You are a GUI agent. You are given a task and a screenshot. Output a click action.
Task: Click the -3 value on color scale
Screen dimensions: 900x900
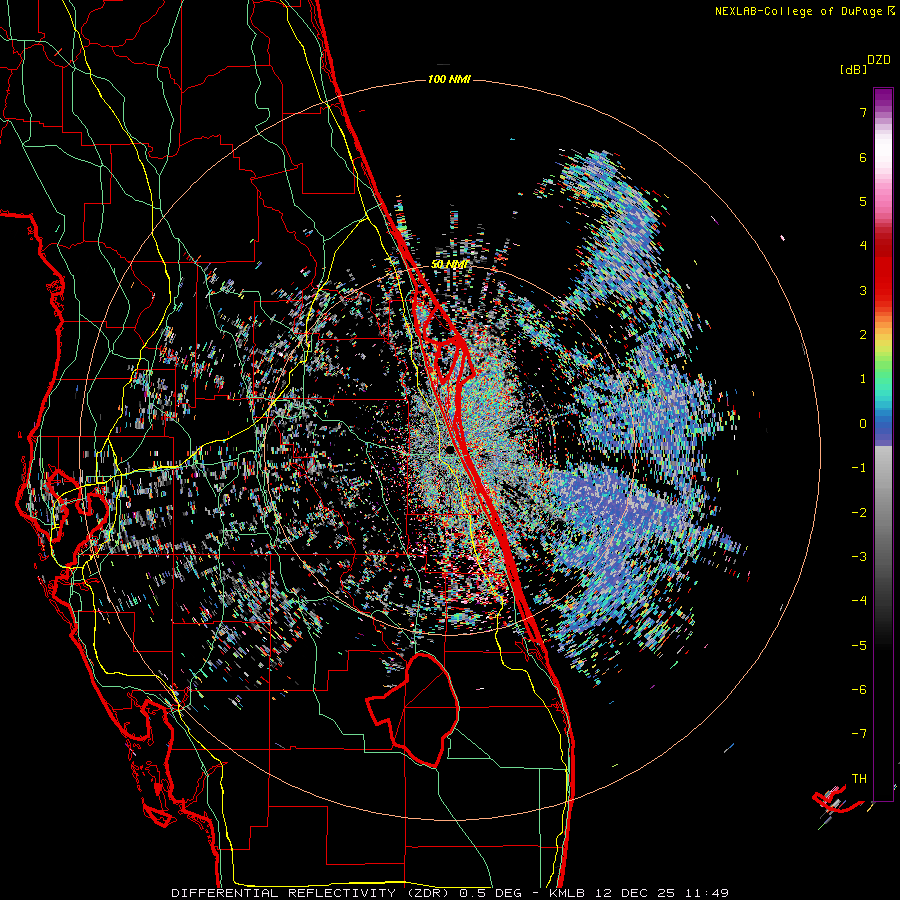point(859,557)
